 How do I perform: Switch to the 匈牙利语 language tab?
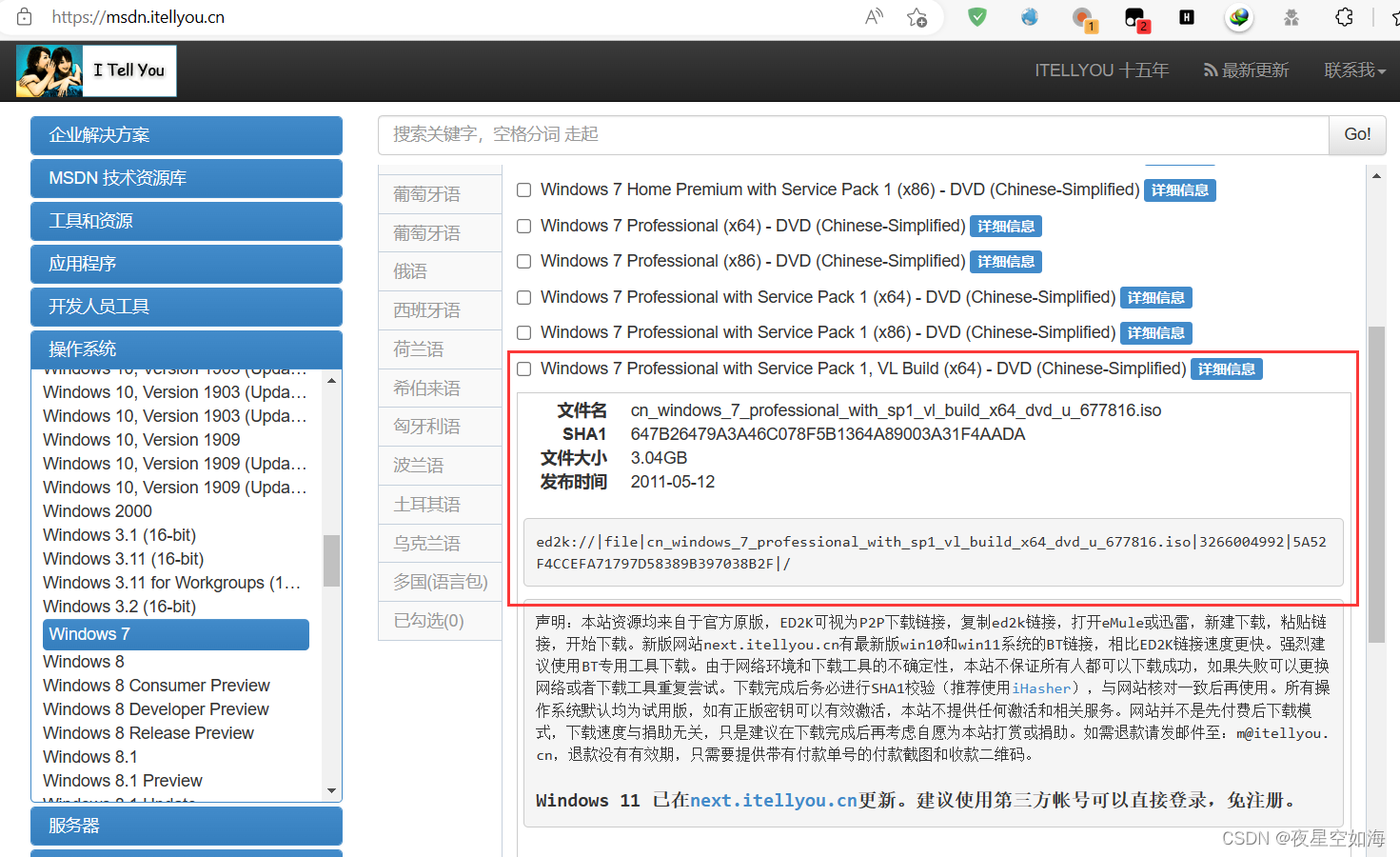click(440, 427)
